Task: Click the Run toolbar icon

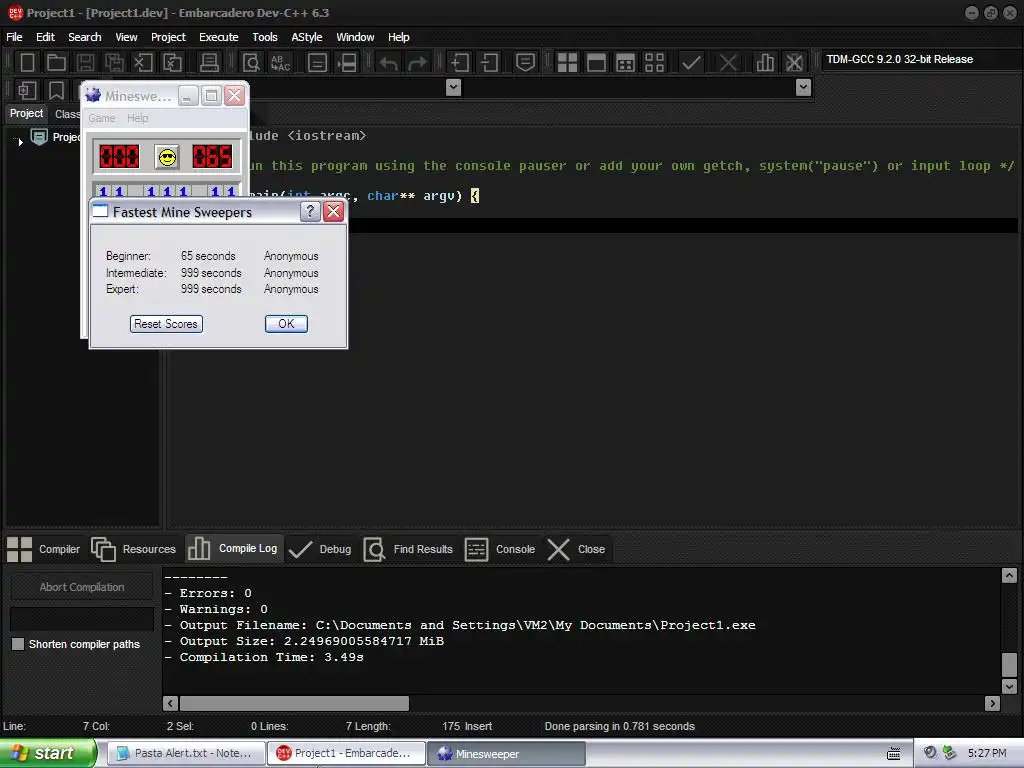Action: pos(596,63)
